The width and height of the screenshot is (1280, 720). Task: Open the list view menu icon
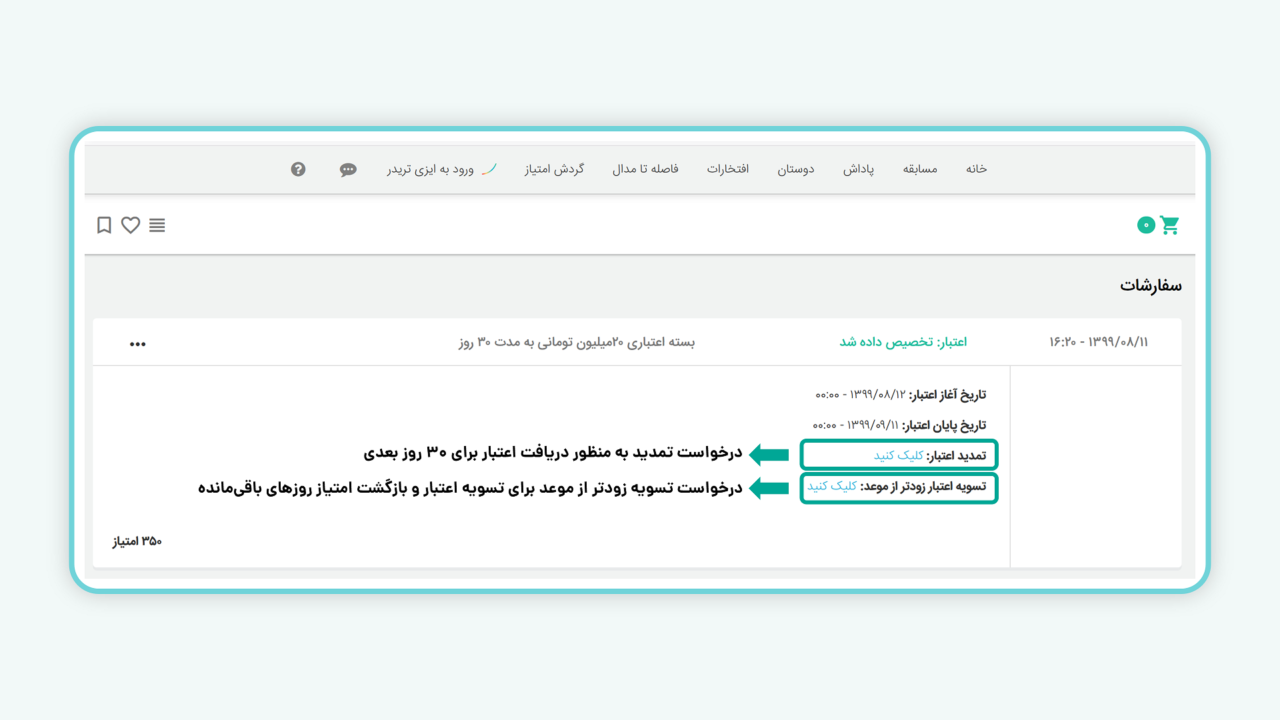tap(157, 225)
